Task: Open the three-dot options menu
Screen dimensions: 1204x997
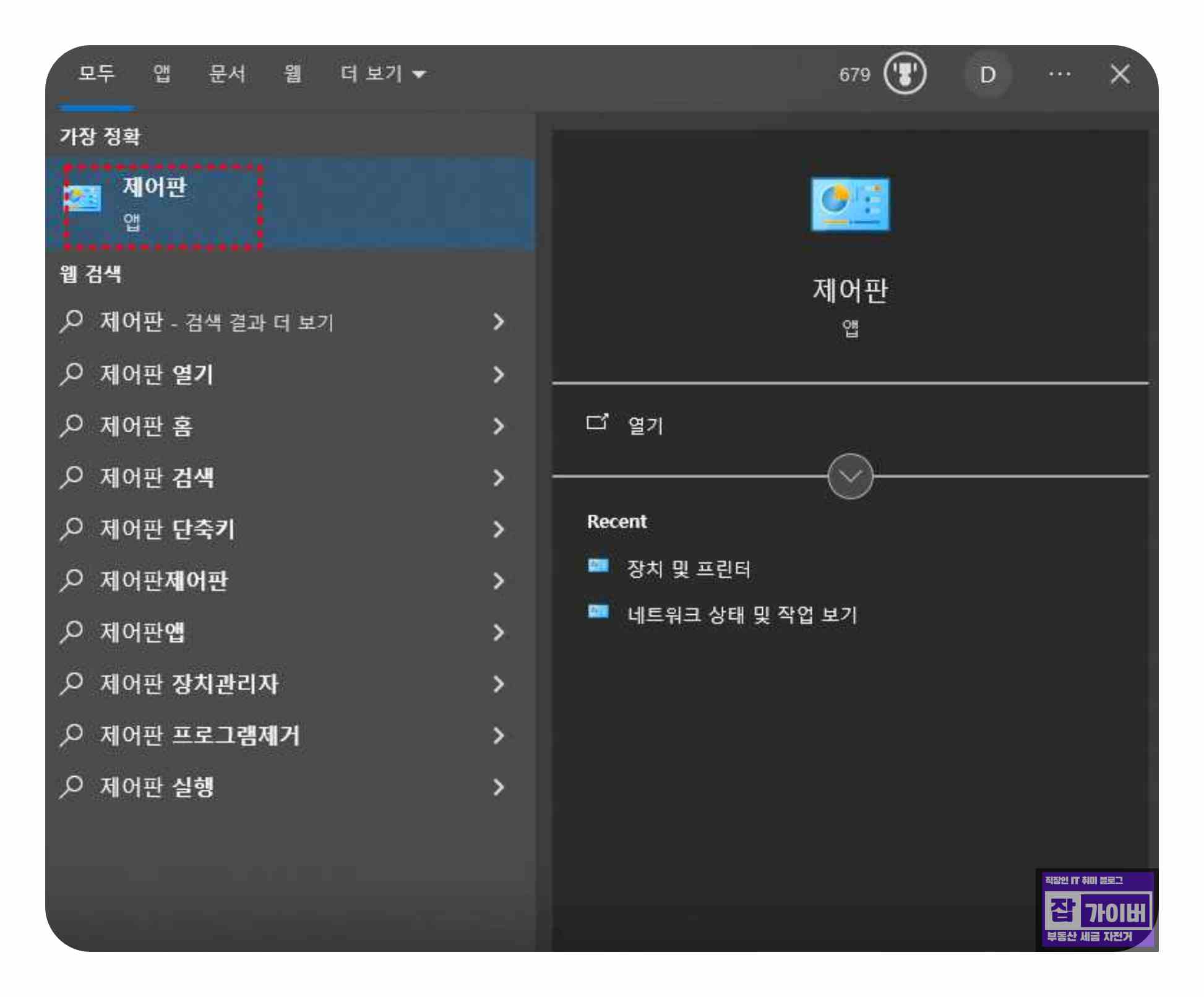Action: 1059,74
